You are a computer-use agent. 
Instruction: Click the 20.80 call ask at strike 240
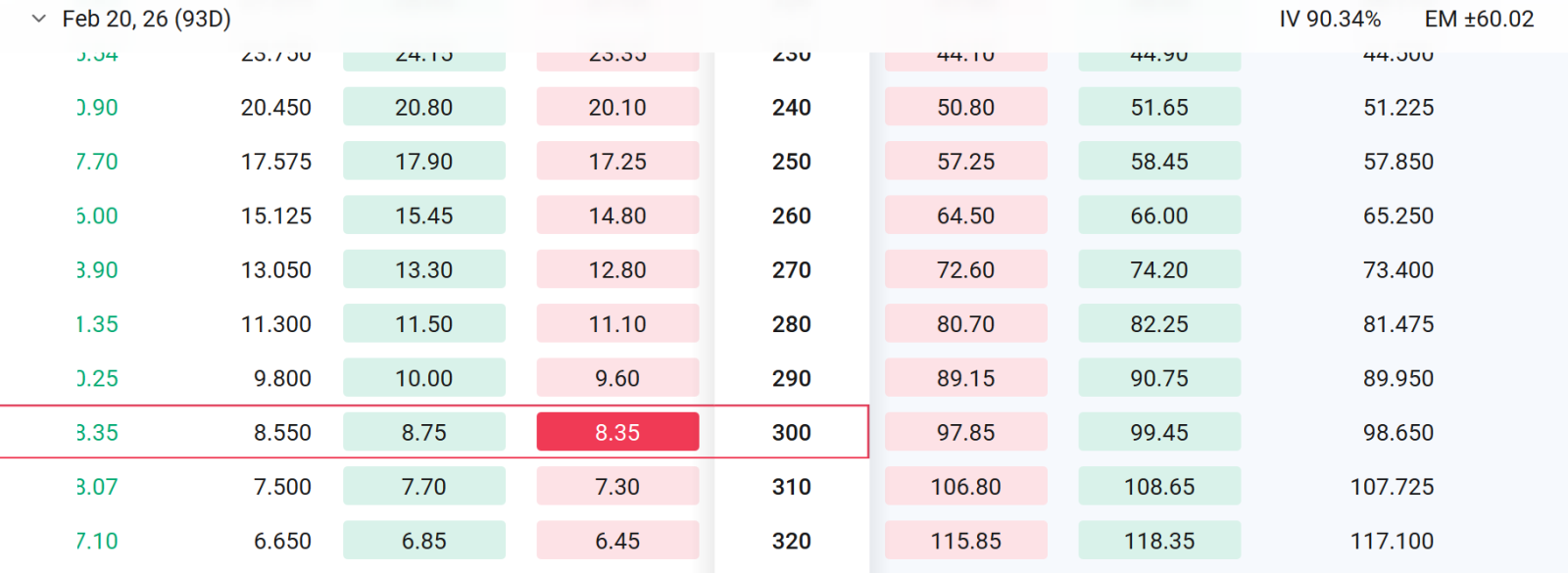(x=424, y=107)
